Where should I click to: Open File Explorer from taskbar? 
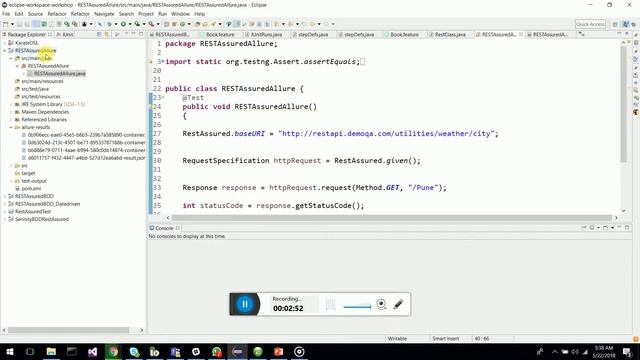51,351
